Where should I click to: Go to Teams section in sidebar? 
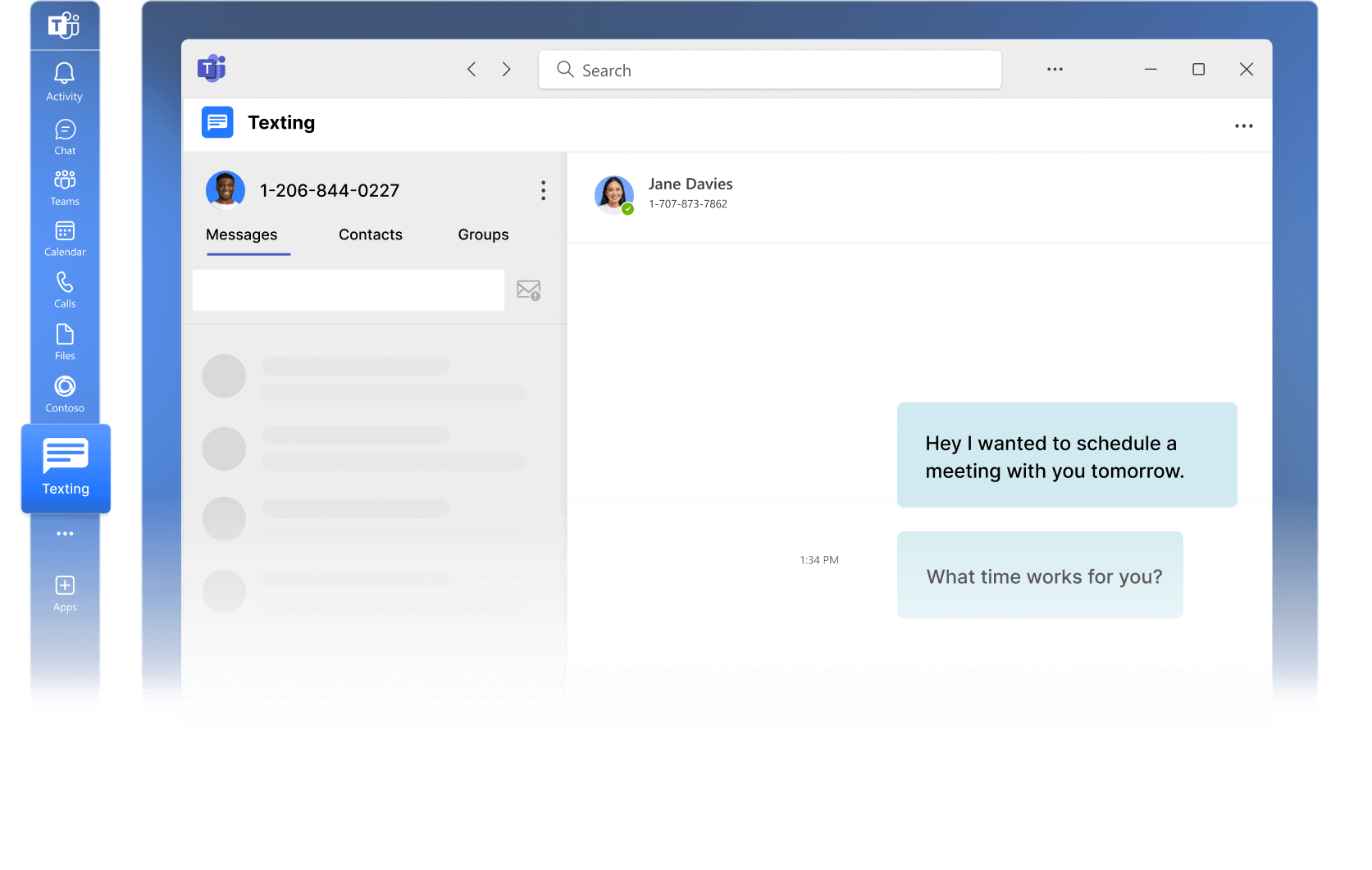(x=65, y=188)
